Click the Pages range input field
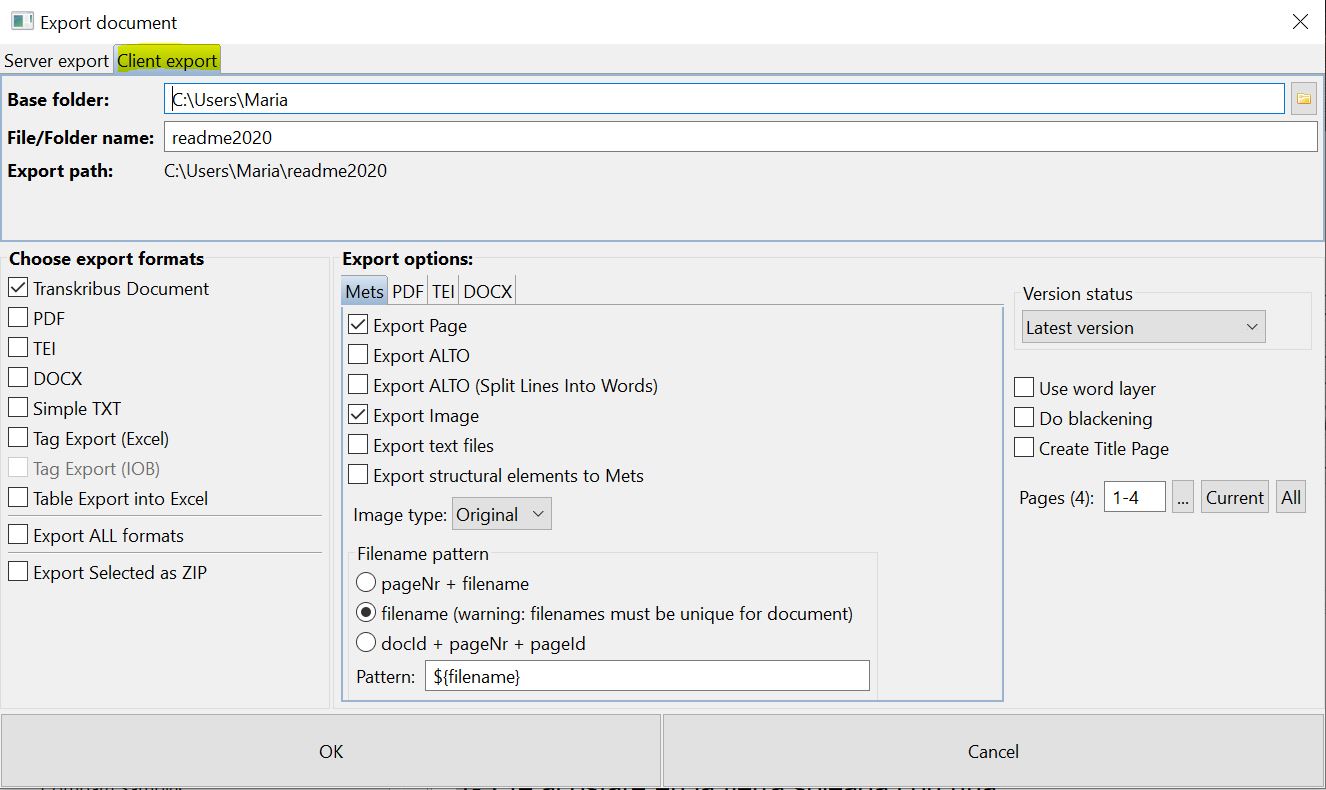 (1135, 497)
